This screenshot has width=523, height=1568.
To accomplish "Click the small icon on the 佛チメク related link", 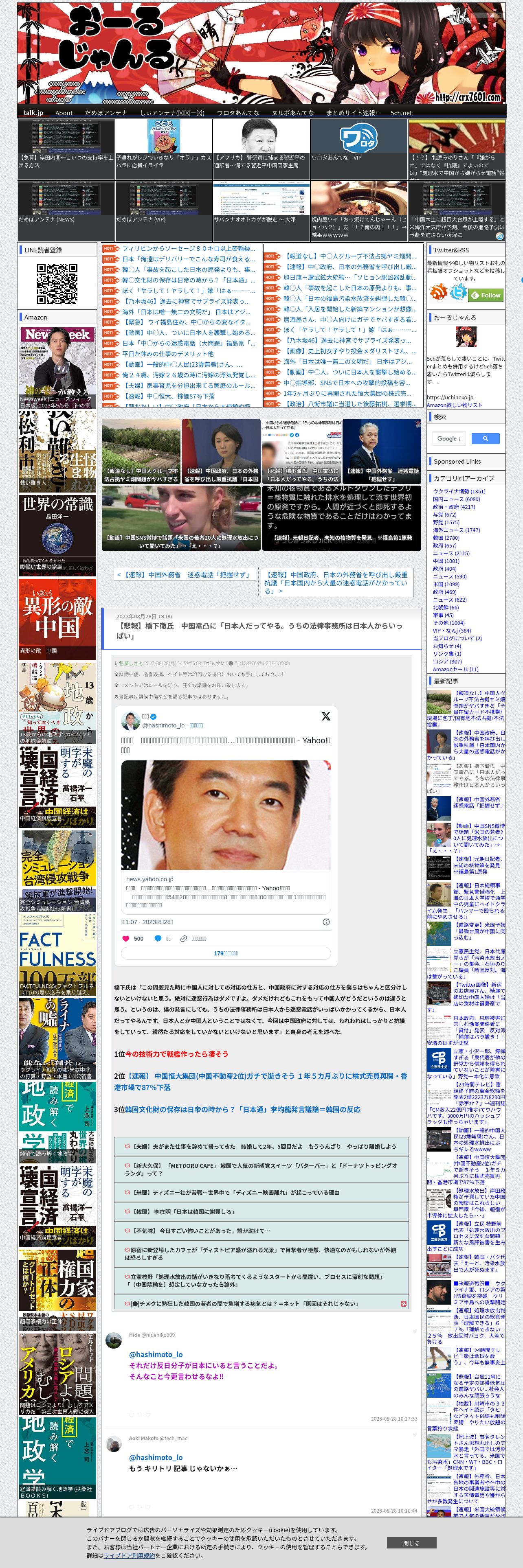I will pyautogui.click(x=403, y=1303).
